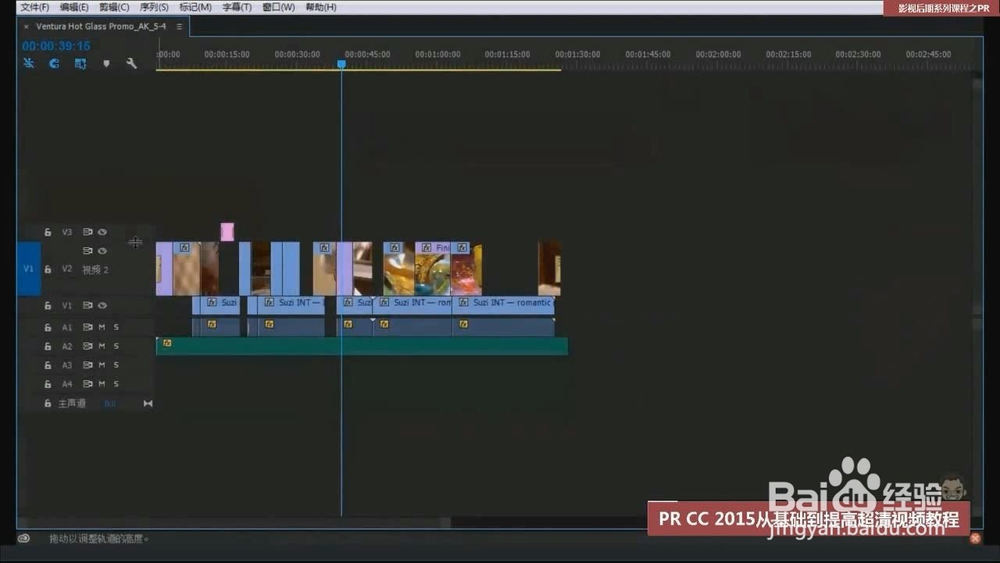Toggle sync lock for track V3

[x=87, y=232]
